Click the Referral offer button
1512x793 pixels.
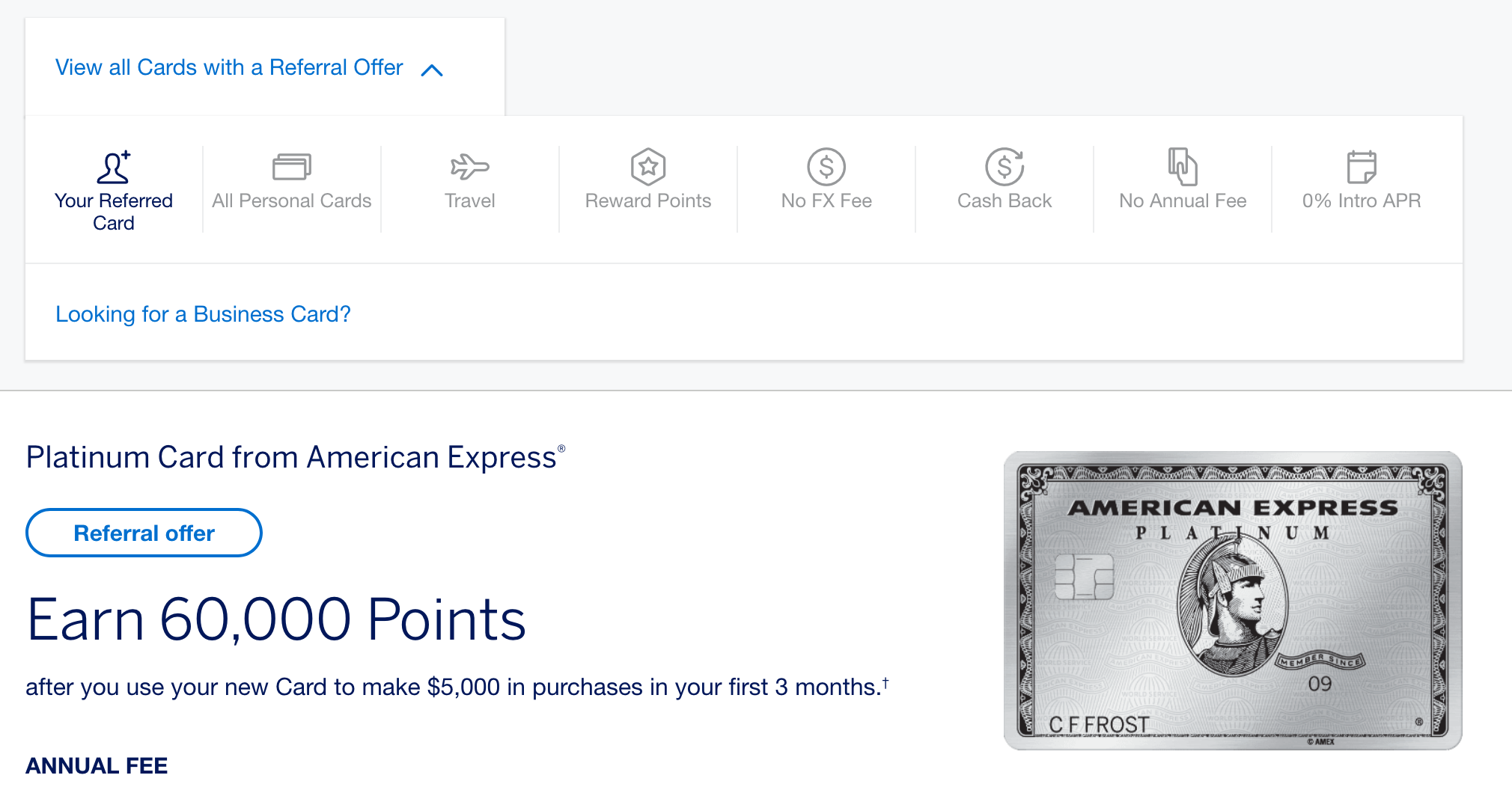click(144, 533)
